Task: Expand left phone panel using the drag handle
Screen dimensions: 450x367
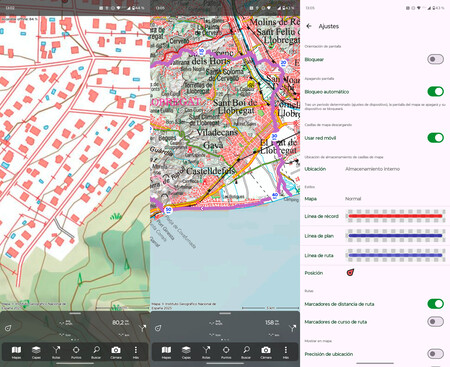Action: pyautogui.click(x=75, y=313)
